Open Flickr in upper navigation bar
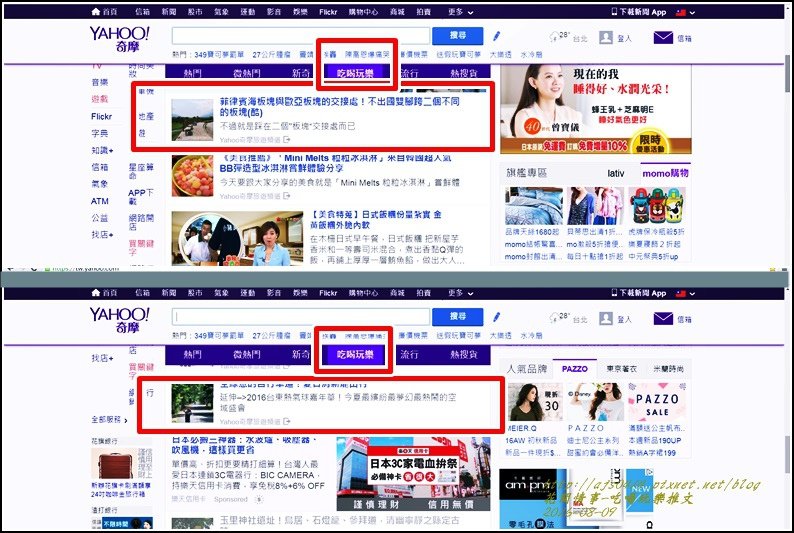The width and height of the screenshot is (794, 533). (x=328, y=12)
